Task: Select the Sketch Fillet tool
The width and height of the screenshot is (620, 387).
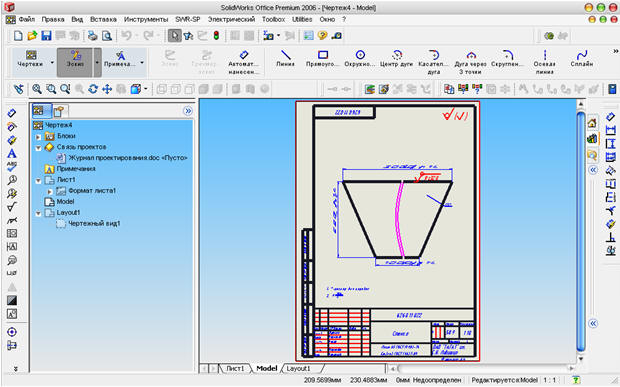Action: click(507, 59)
